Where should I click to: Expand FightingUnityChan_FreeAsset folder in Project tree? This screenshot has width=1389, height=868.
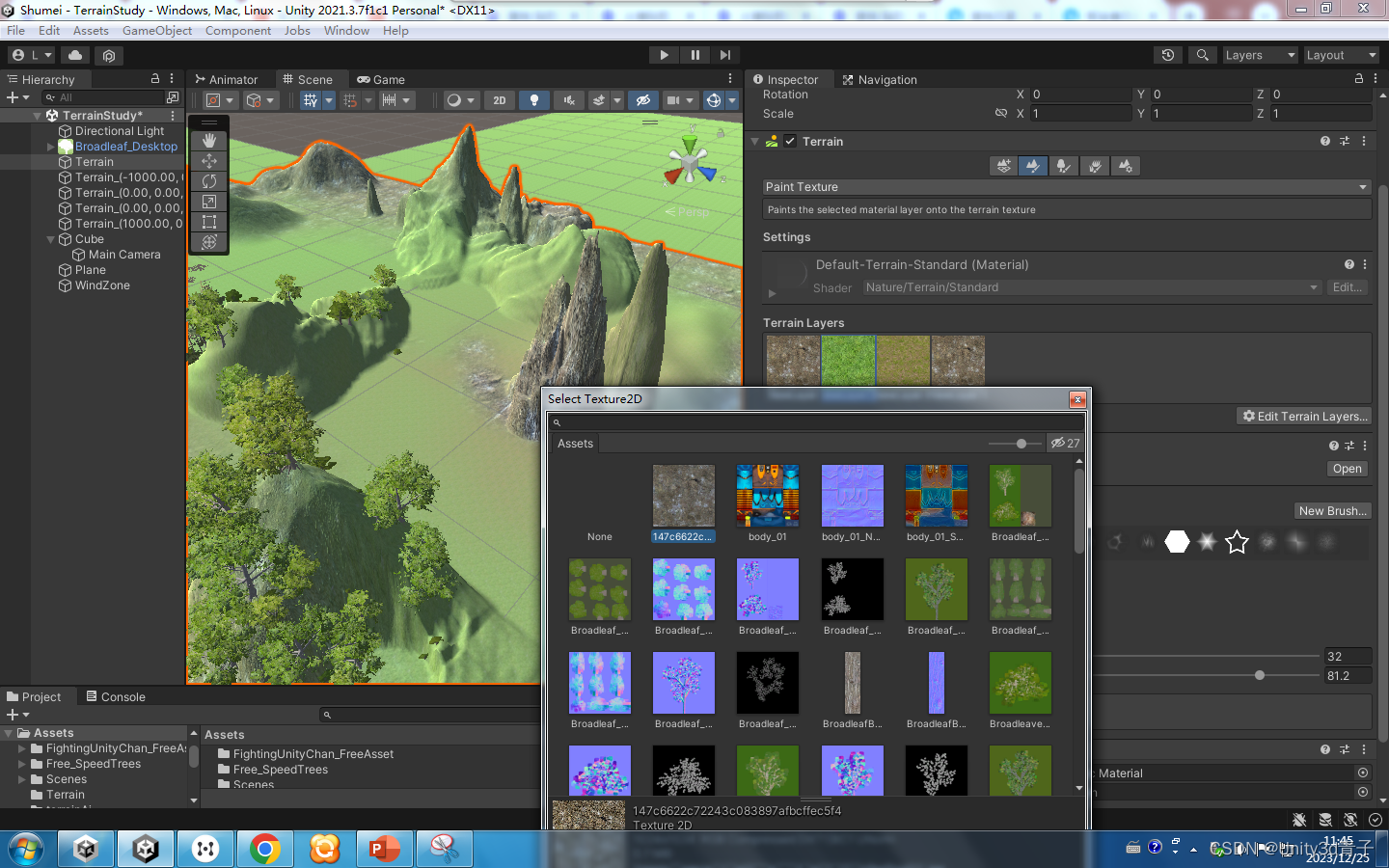click(22, 748)
